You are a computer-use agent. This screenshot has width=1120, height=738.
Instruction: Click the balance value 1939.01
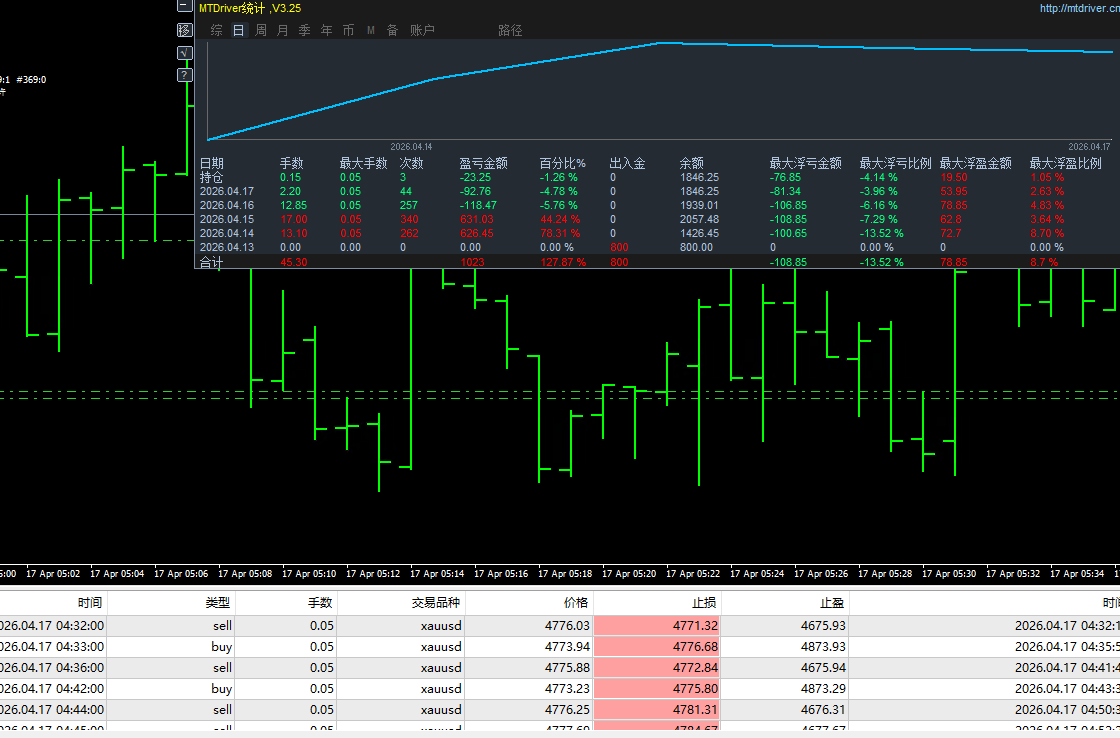click(x=699, y=205)
